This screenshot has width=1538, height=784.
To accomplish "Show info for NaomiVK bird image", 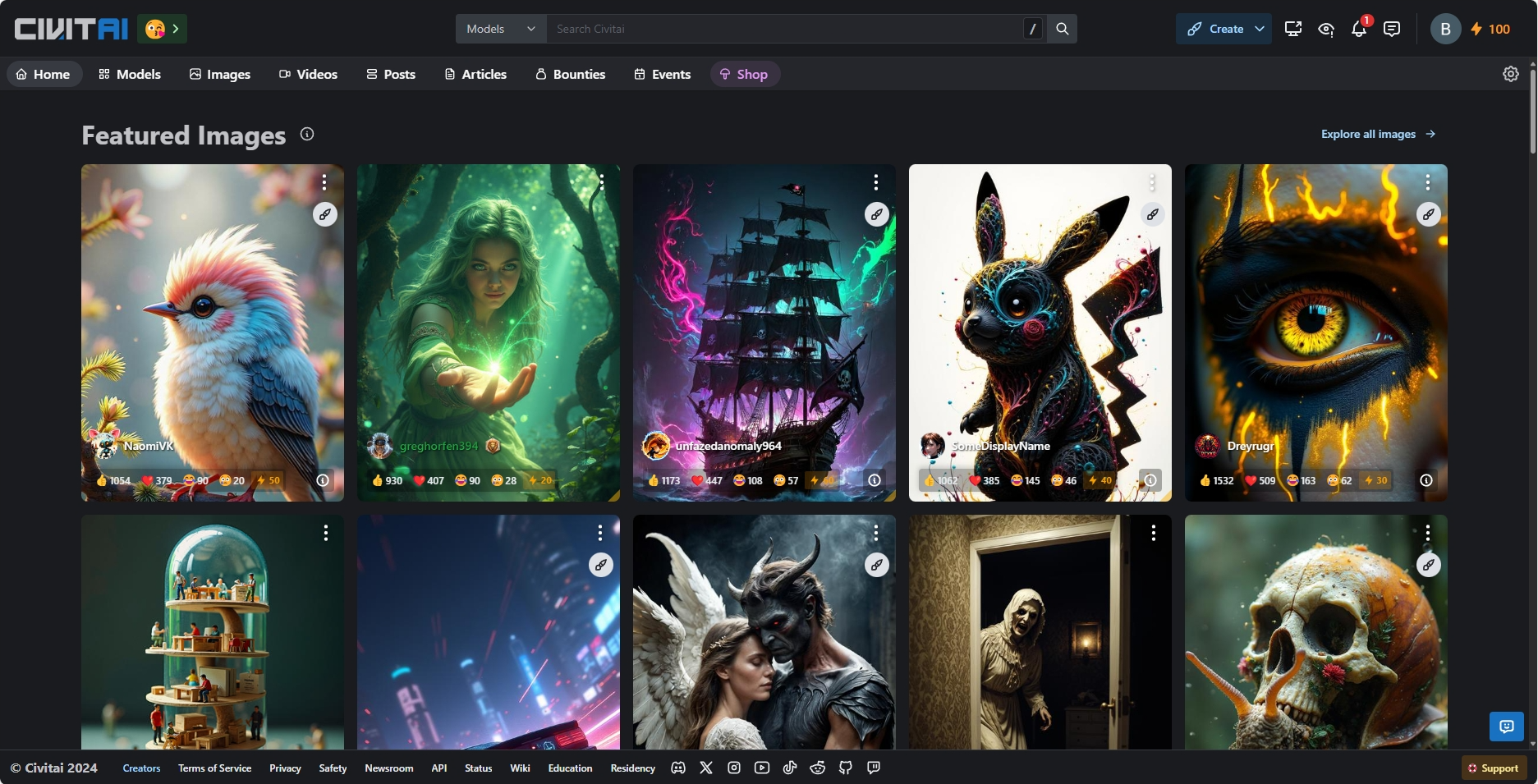I will 324,480.
